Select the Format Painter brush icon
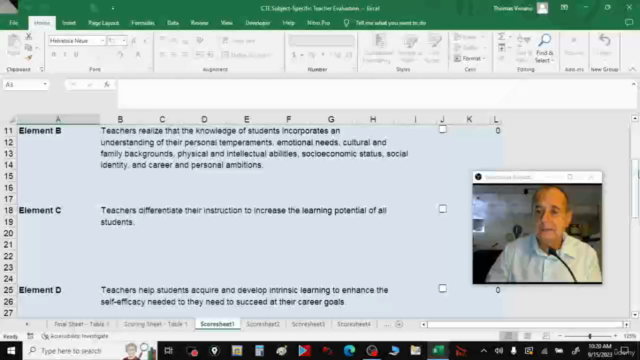This screenshot has width=640, height=360. coord(28,58)
